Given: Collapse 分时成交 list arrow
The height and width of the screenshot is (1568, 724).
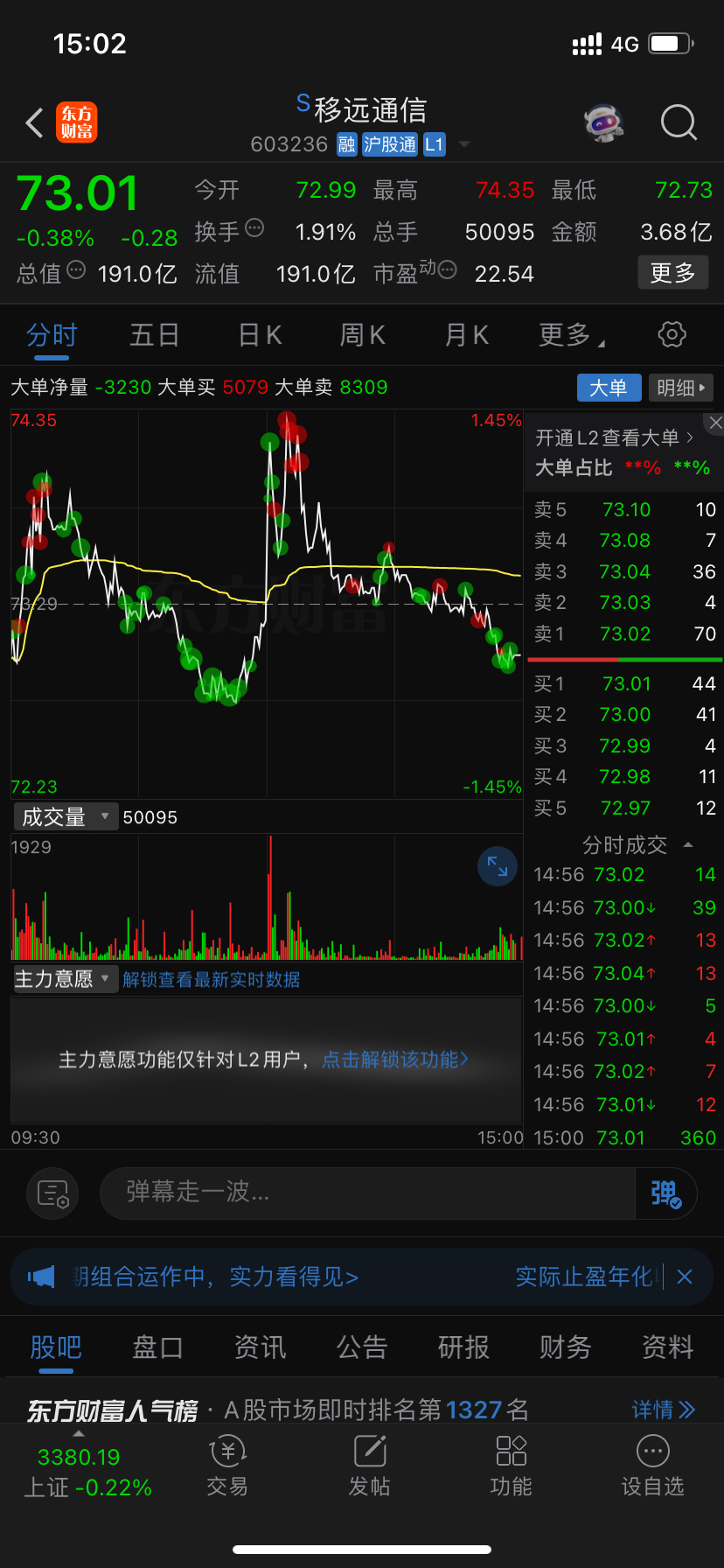Looking at the screenshot, I should pos(688,844).
